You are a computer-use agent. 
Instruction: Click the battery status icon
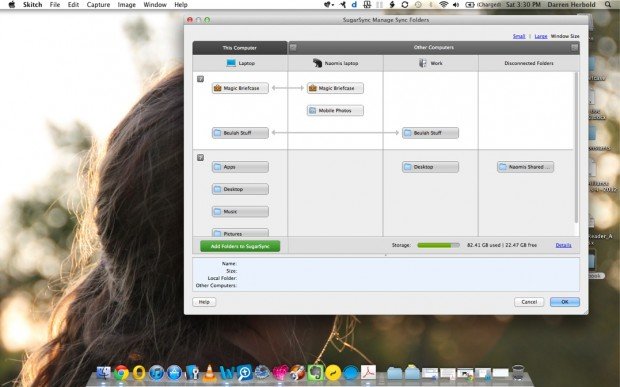(x=470, y=5)
